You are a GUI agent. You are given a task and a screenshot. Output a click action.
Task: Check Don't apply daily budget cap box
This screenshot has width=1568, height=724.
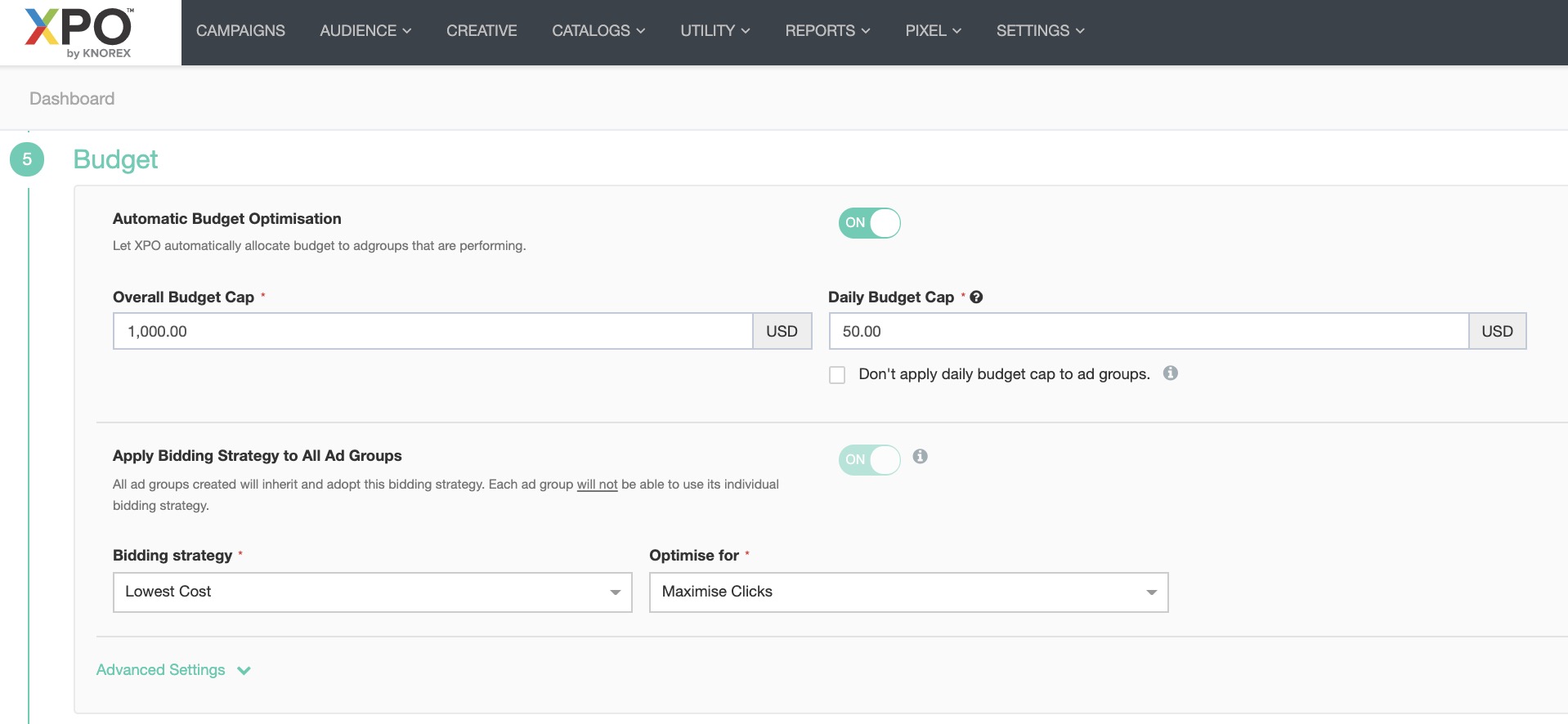tap(837, 375)
